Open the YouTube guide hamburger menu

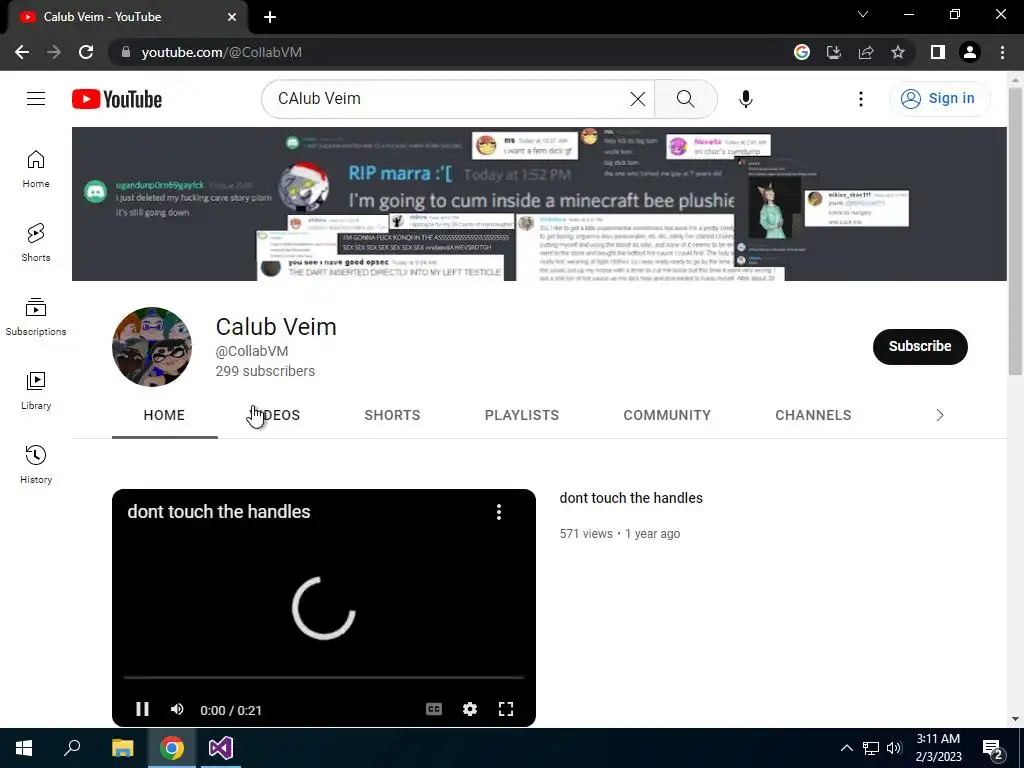(x=36, y=99)
